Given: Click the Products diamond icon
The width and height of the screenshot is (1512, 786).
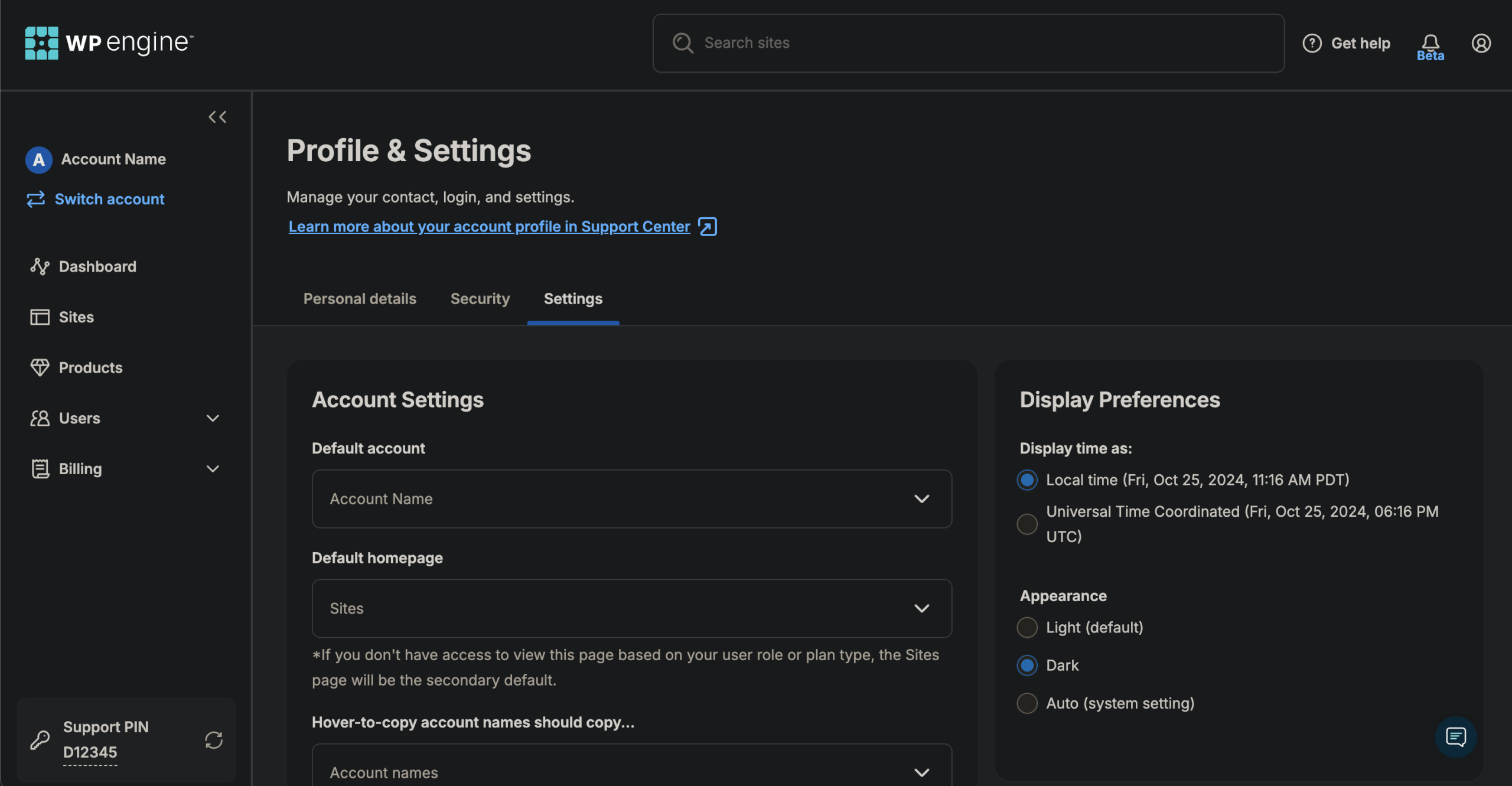Looking at the screenshot, I should point(39,367).
